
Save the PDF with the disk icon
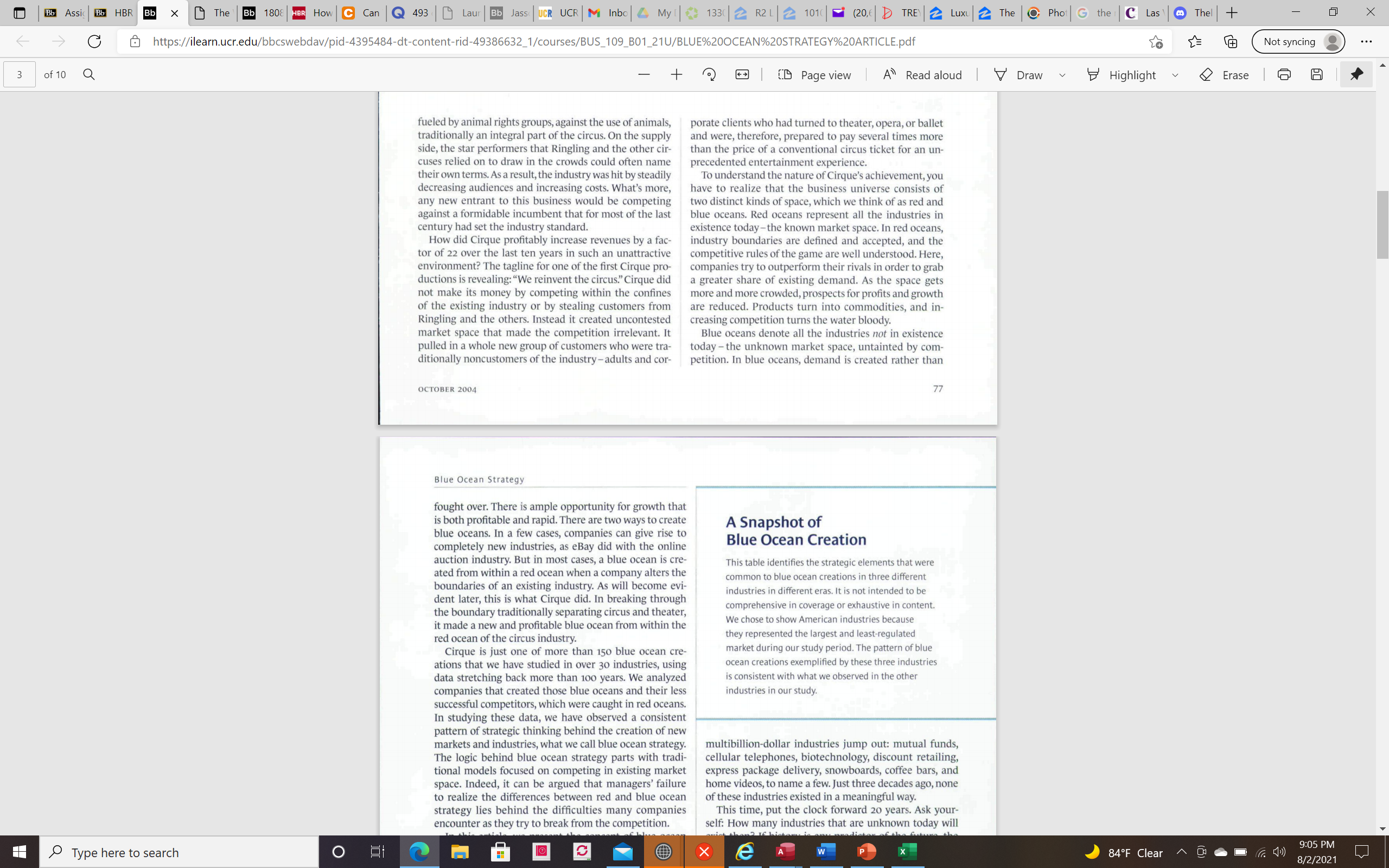1317,75
